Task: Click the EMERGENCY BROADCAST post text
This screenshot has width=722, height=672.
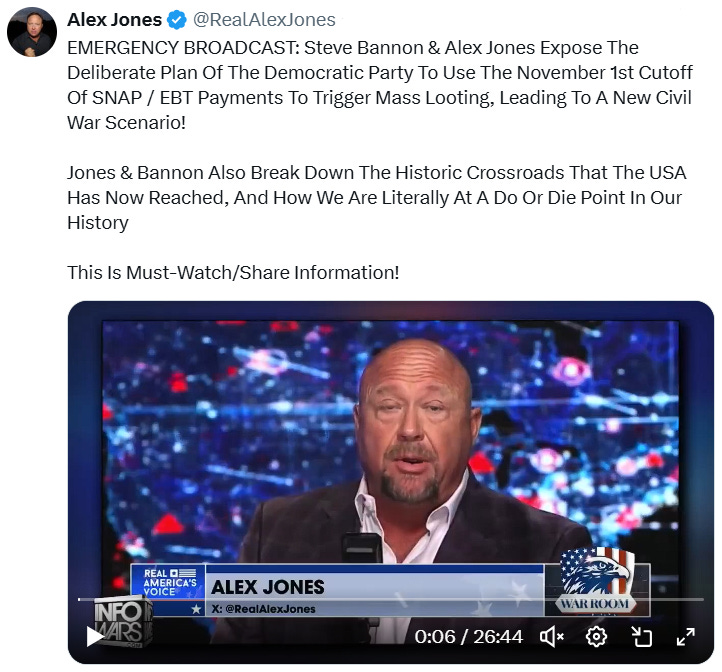Action: [380, 85]
